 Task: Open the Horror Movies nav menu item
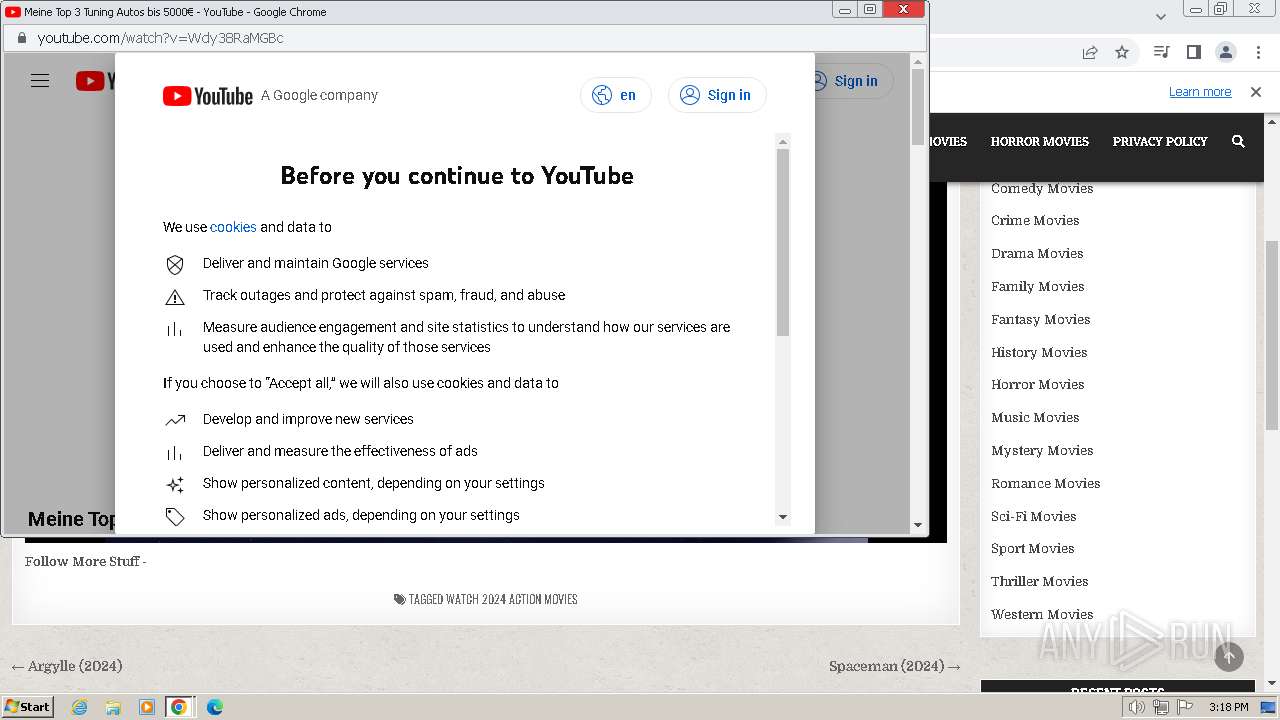coord(1040,142)
